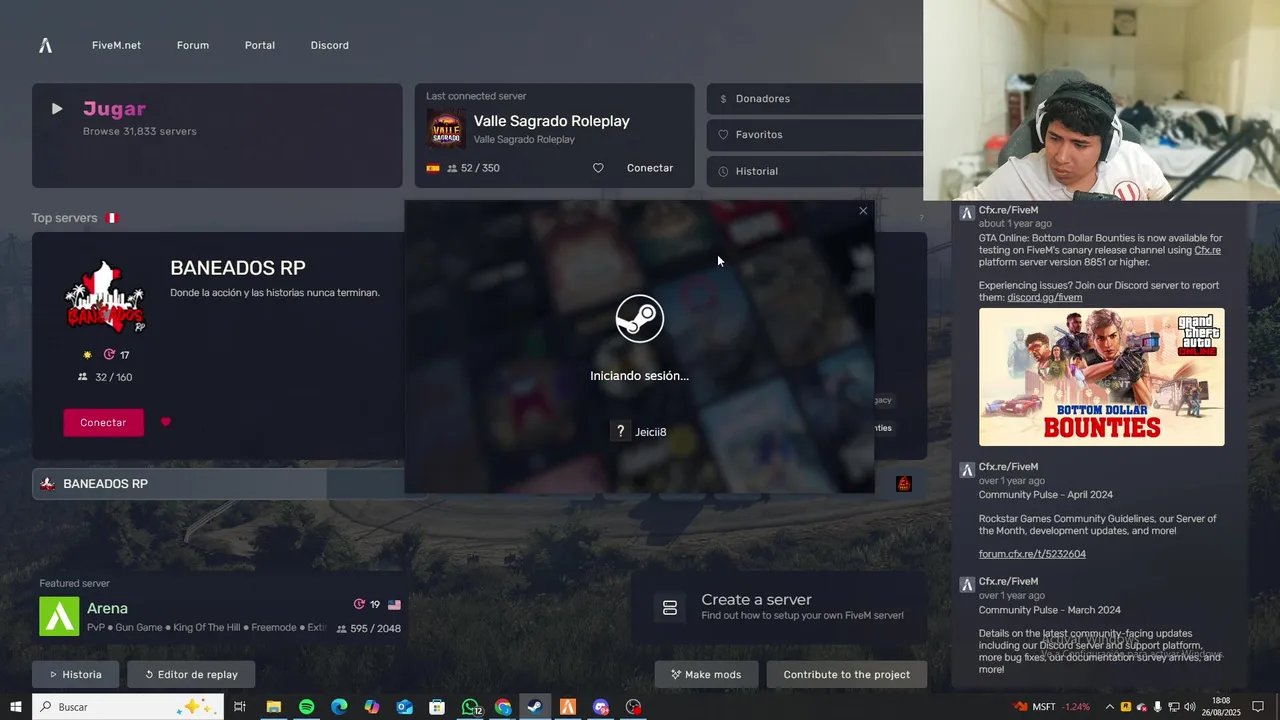Click the red server icon at strip's right end
Screen dimensions: 1280x720
point(904,484)
